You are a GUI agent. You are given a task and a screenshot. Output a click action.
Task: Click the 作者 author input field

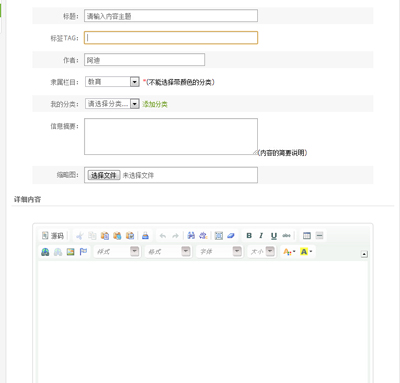[144, 60]
